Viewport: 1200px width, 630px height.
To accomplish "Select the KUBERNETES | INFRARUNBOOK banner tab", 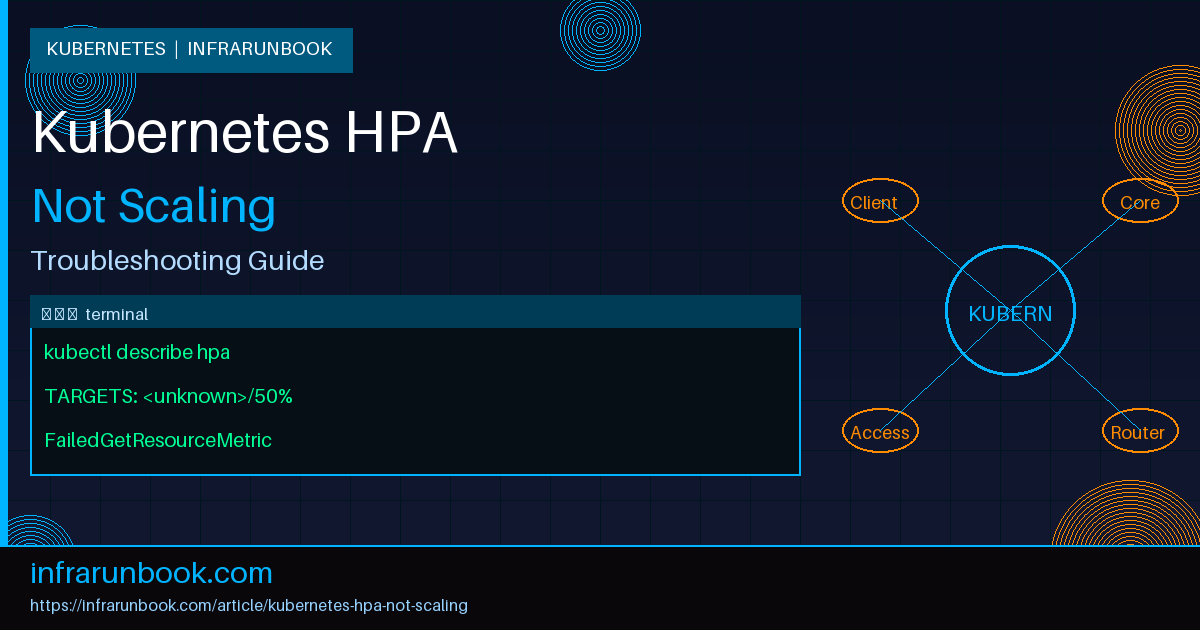I will [190, 49].
